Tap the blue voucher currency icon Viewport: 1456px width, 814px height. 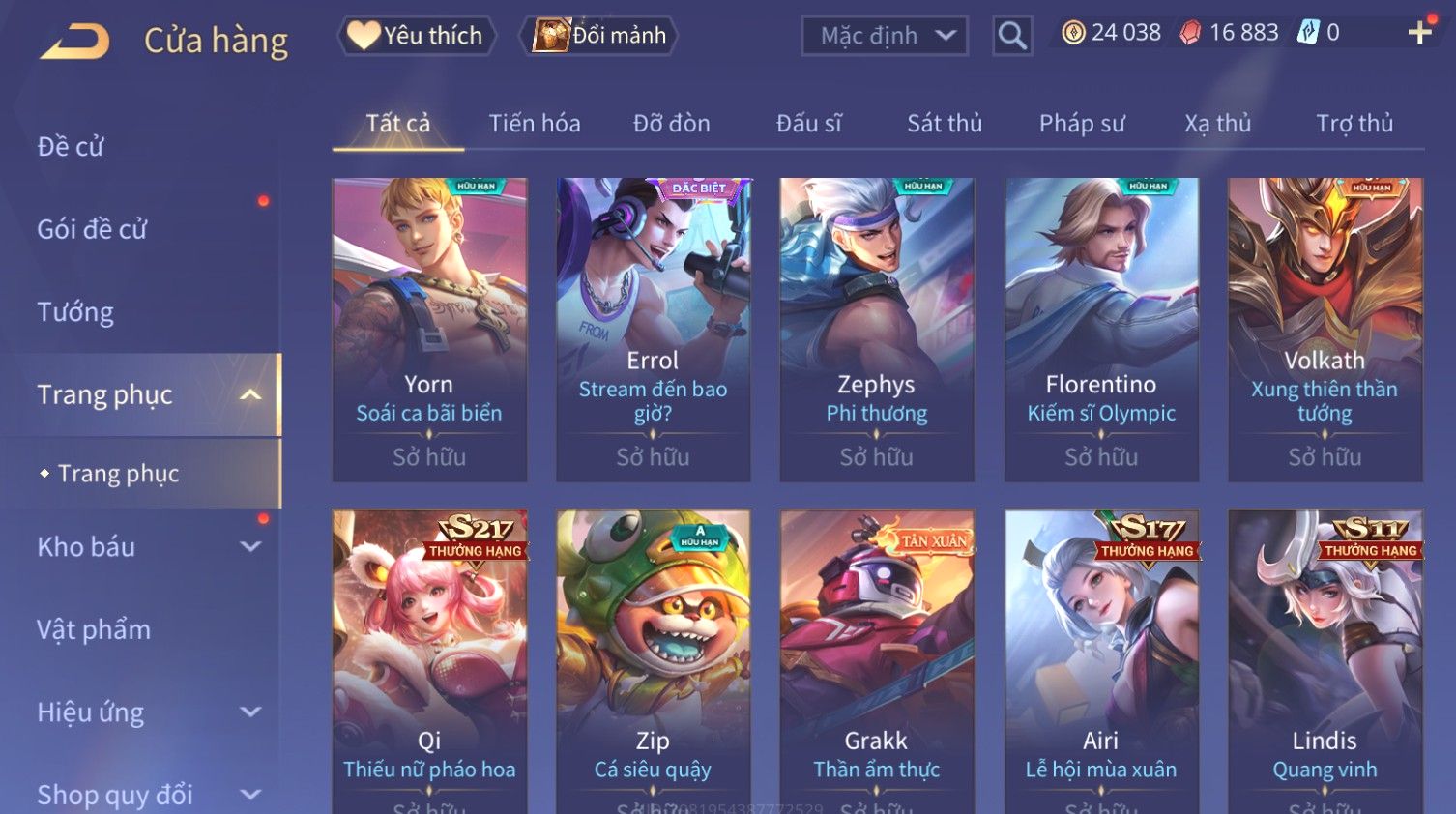1307,33
